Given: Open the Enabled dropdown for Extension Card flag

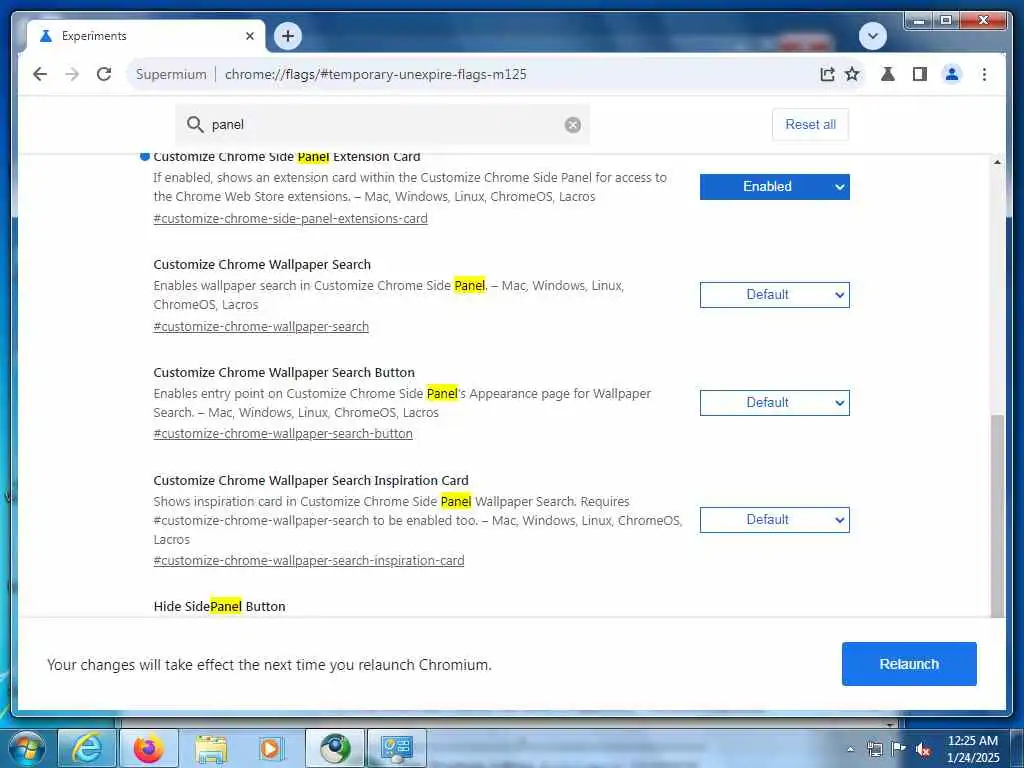Looking at the screenshot, I should [x=775, y=187].
